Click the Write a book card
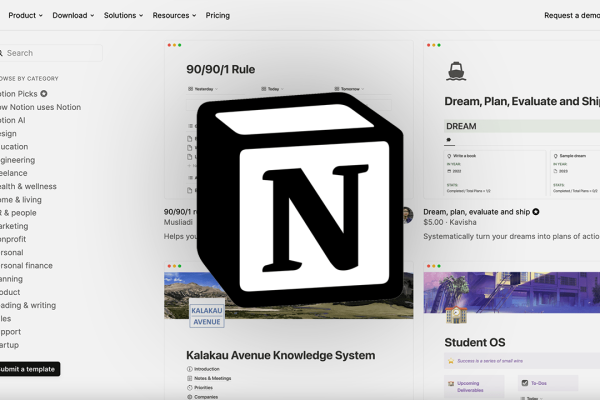 (x=495, y=173)
